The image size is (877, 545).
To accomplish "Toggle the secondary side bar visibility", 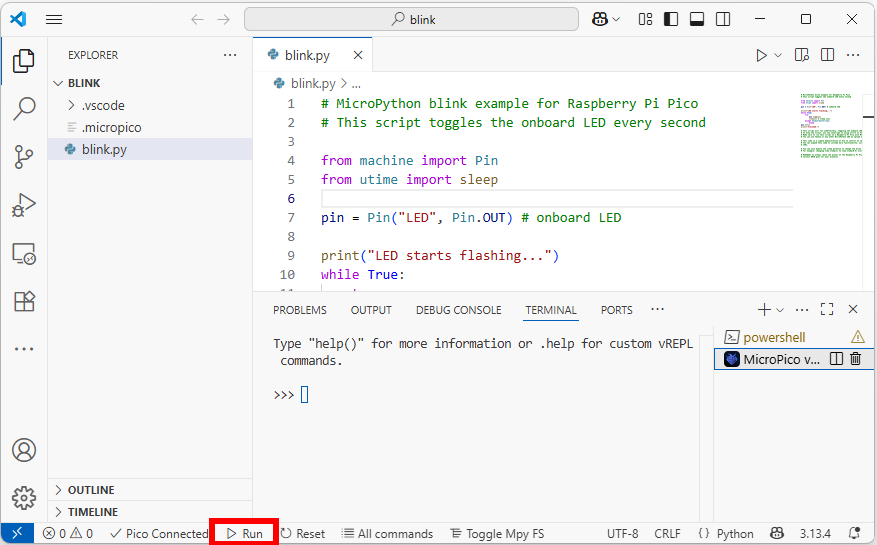I will click(x=723, y=20).
